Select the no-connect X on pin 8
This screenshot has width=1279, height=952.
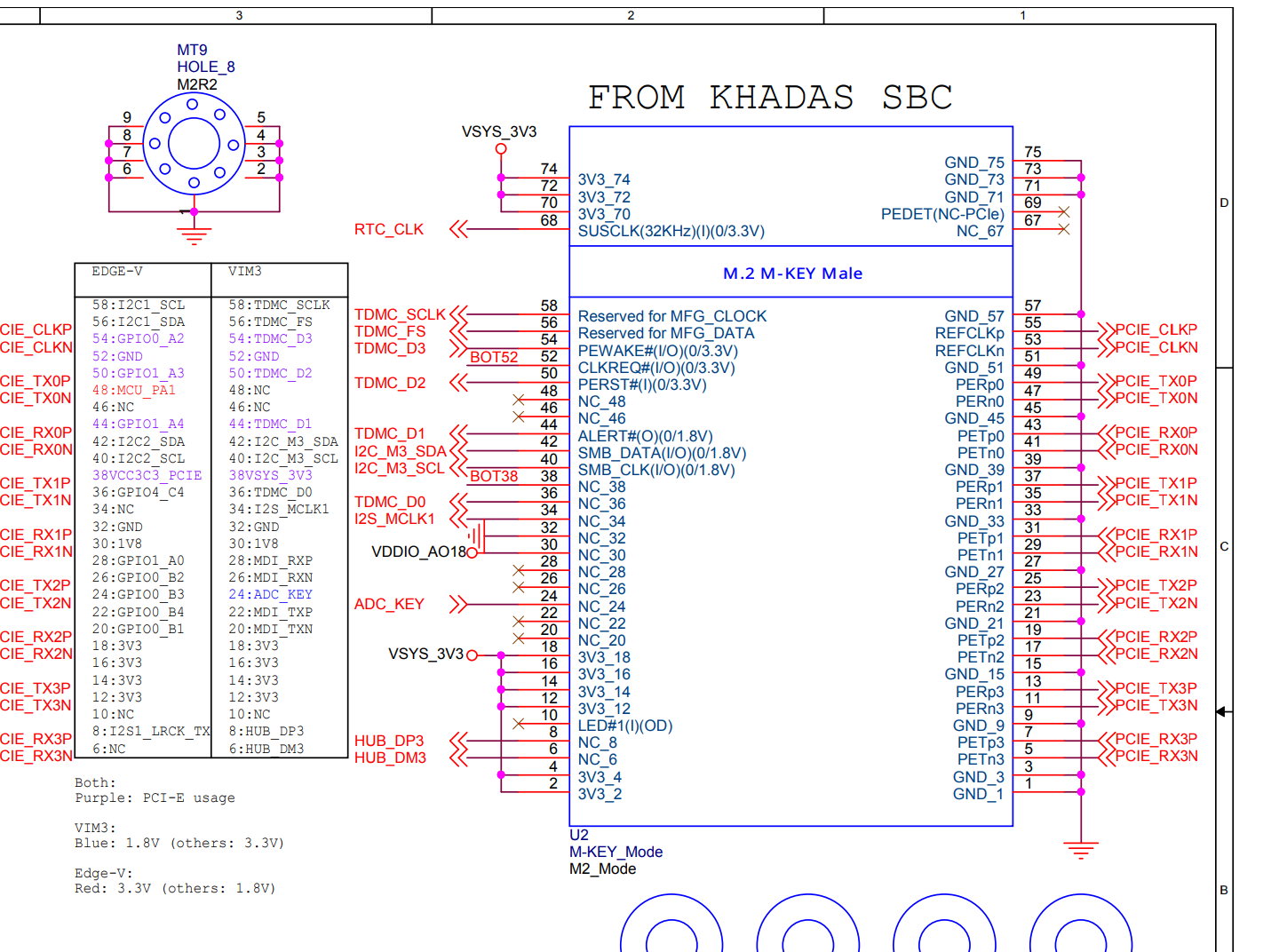(x=519, y=724)
